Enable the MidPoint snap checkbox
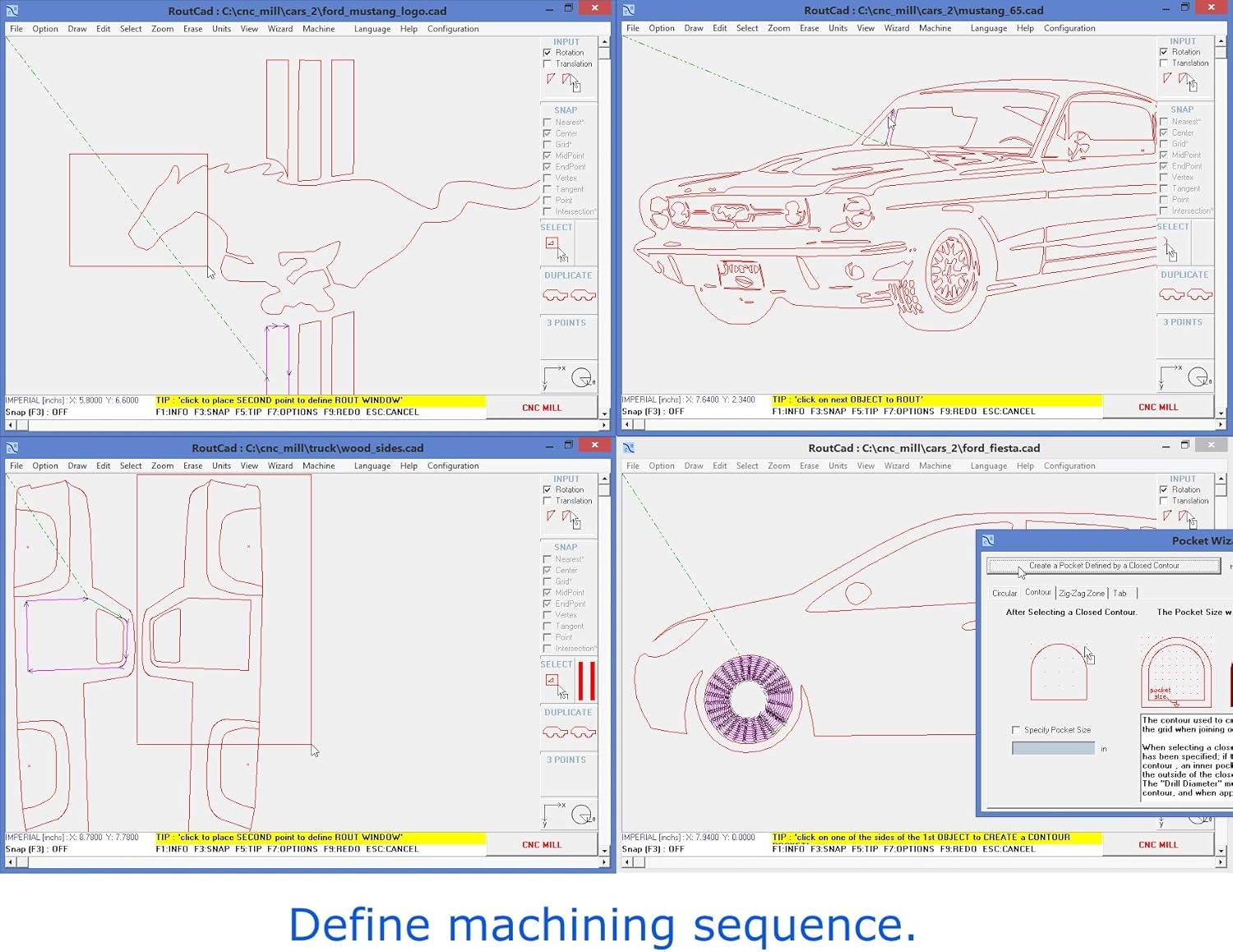The width and height of the screenshot is (1233, 952). coord(547,155)
